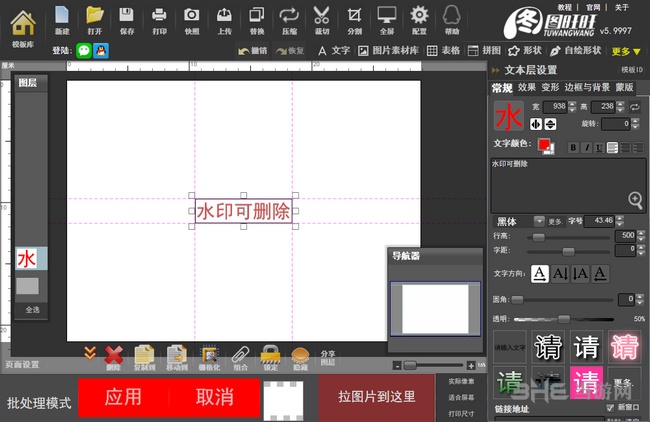Image resolution: width=650 pixels, height=422 pixels.
Task: Open 页面设置 page setup
Action: click(22, 365)
